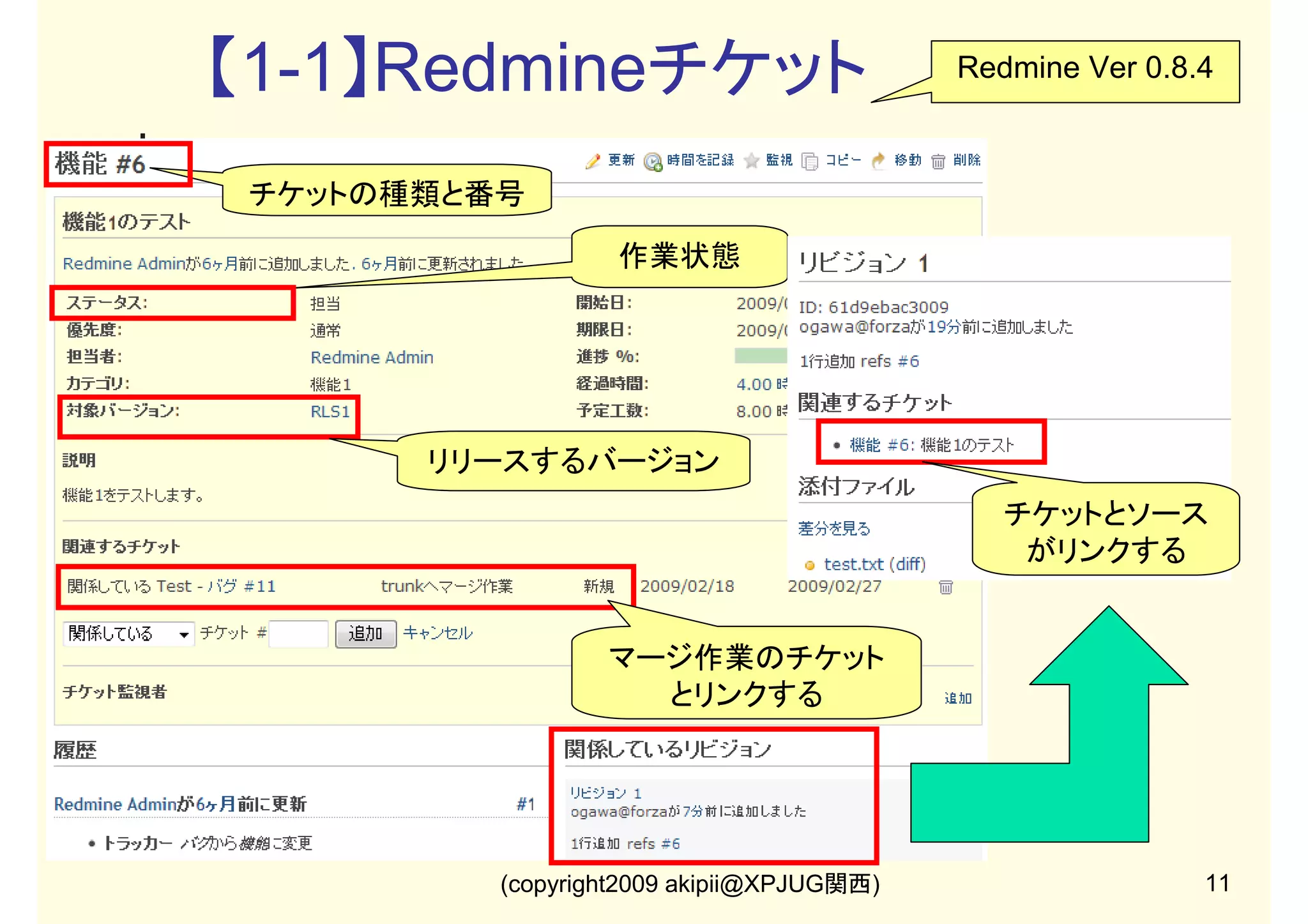Click the 2009/02/18 start date of related ticket
Viewport: 1308px width, 924px height.
point(687,587)
